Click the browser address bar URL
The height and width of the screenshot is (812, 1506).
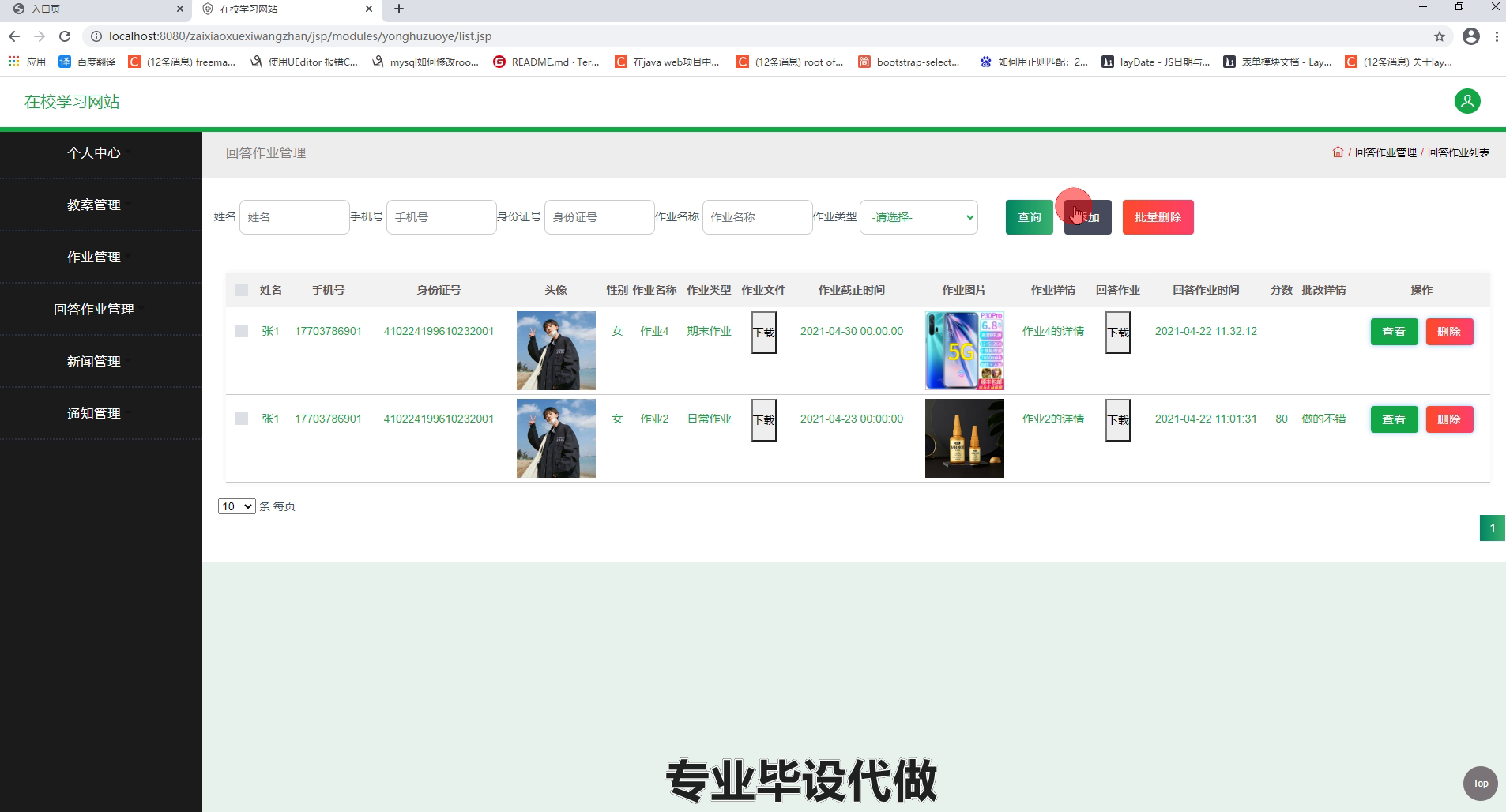(x=300, y=36)
